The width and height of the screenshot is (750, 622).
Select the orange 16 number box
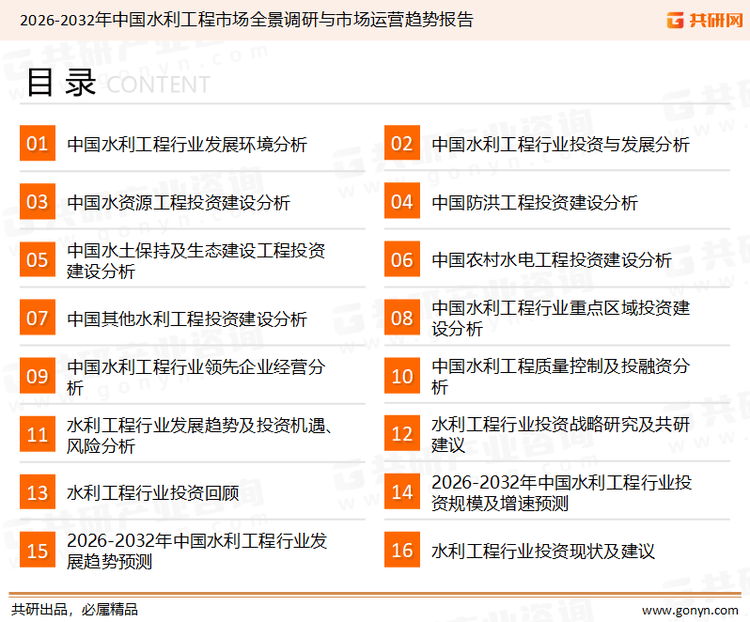402,550
